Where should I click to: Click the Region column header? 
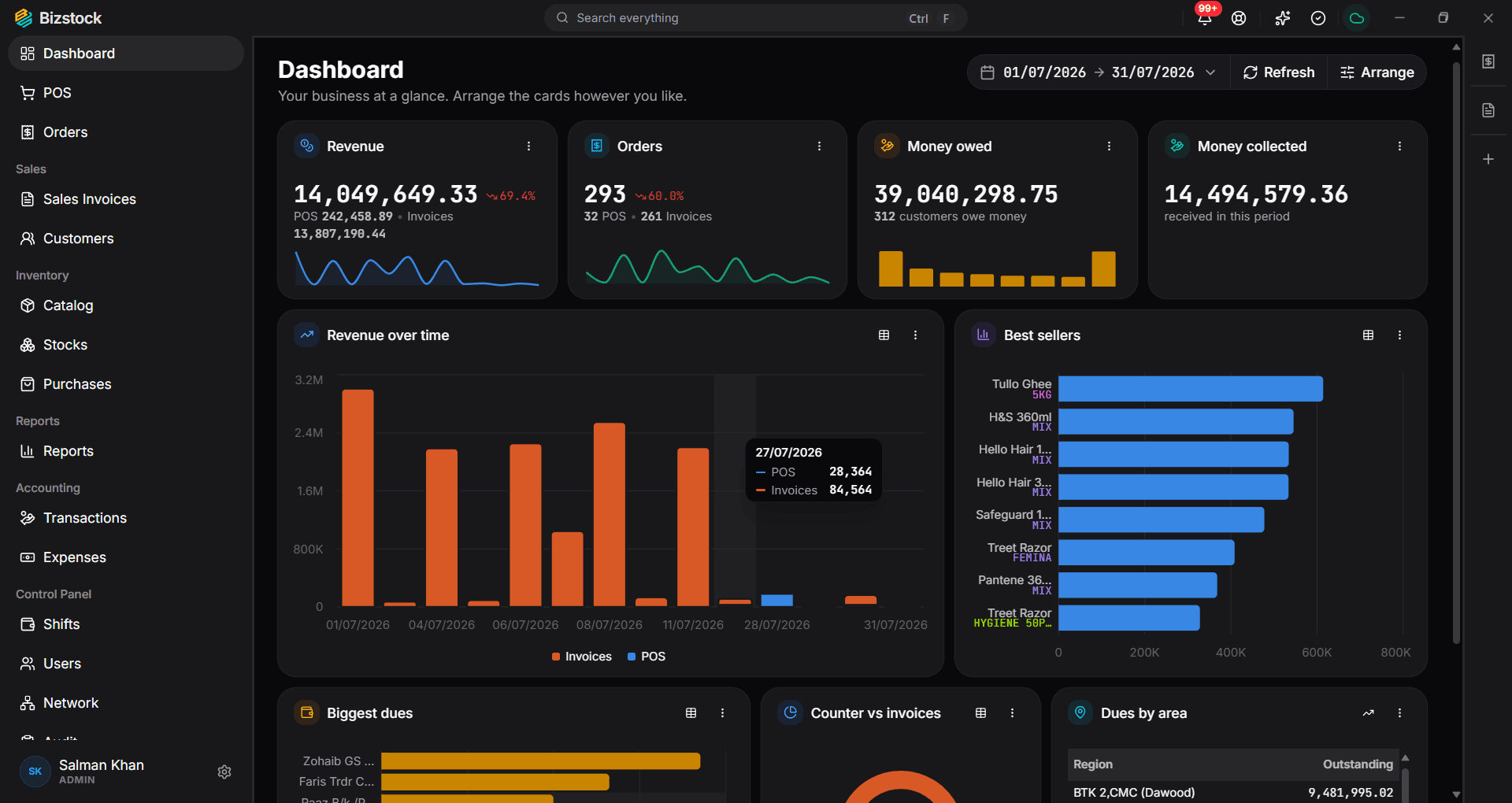[1093, 764]
